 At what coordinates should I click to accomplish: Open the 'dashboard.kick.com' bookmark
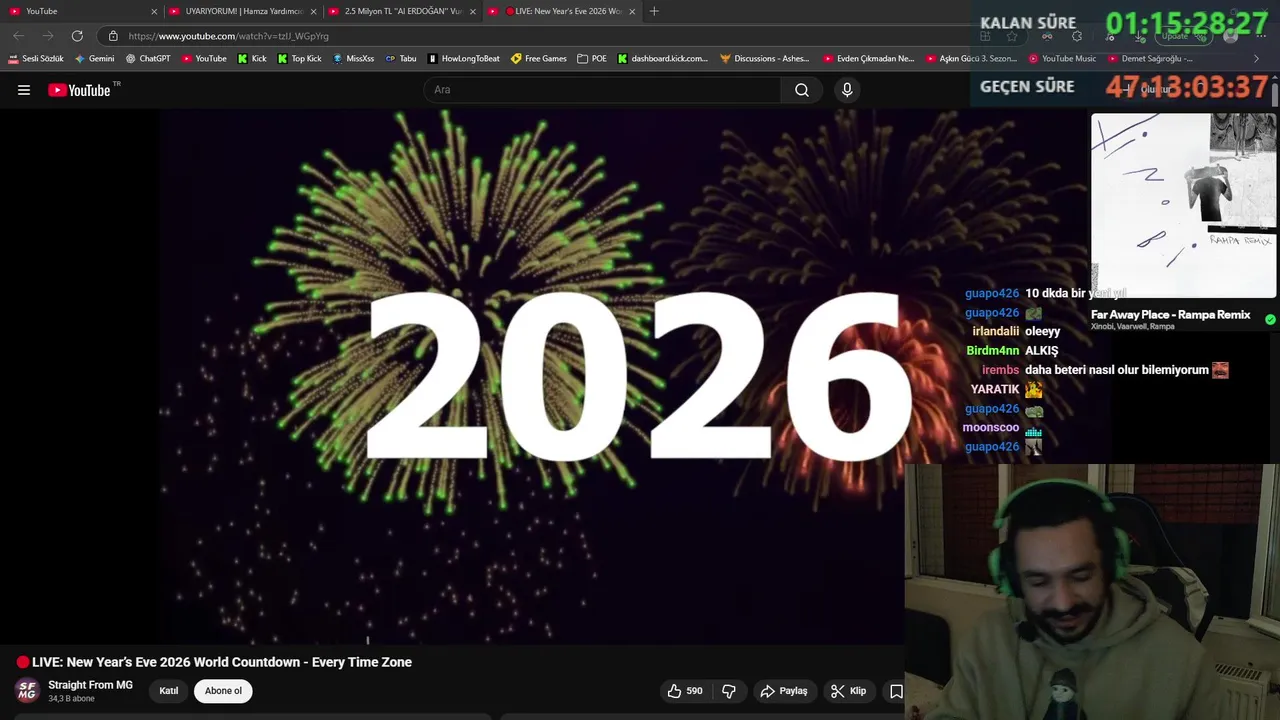(x=662, y=59)
